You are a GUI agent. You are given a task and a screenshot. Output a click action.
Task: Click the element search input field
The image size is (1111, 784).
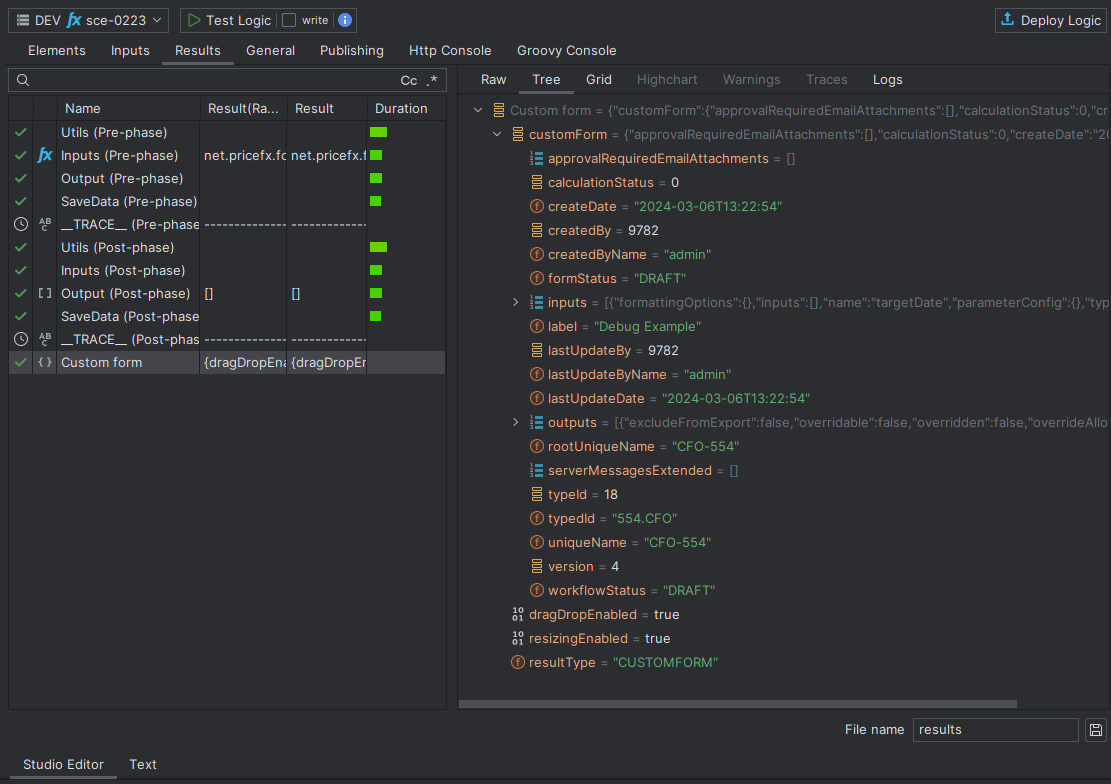click(227, 80)
